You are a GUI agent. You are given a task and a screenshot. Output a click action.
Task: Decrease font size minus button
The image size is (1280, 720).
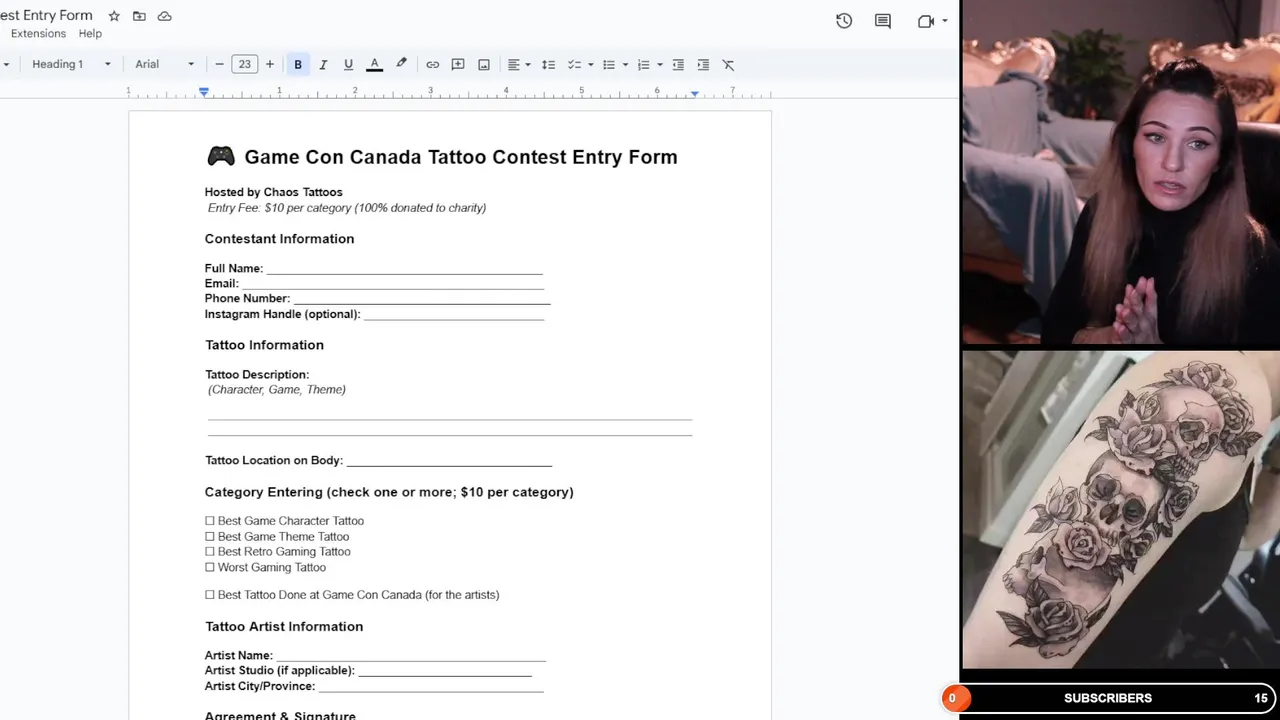(x=220, y=64)
